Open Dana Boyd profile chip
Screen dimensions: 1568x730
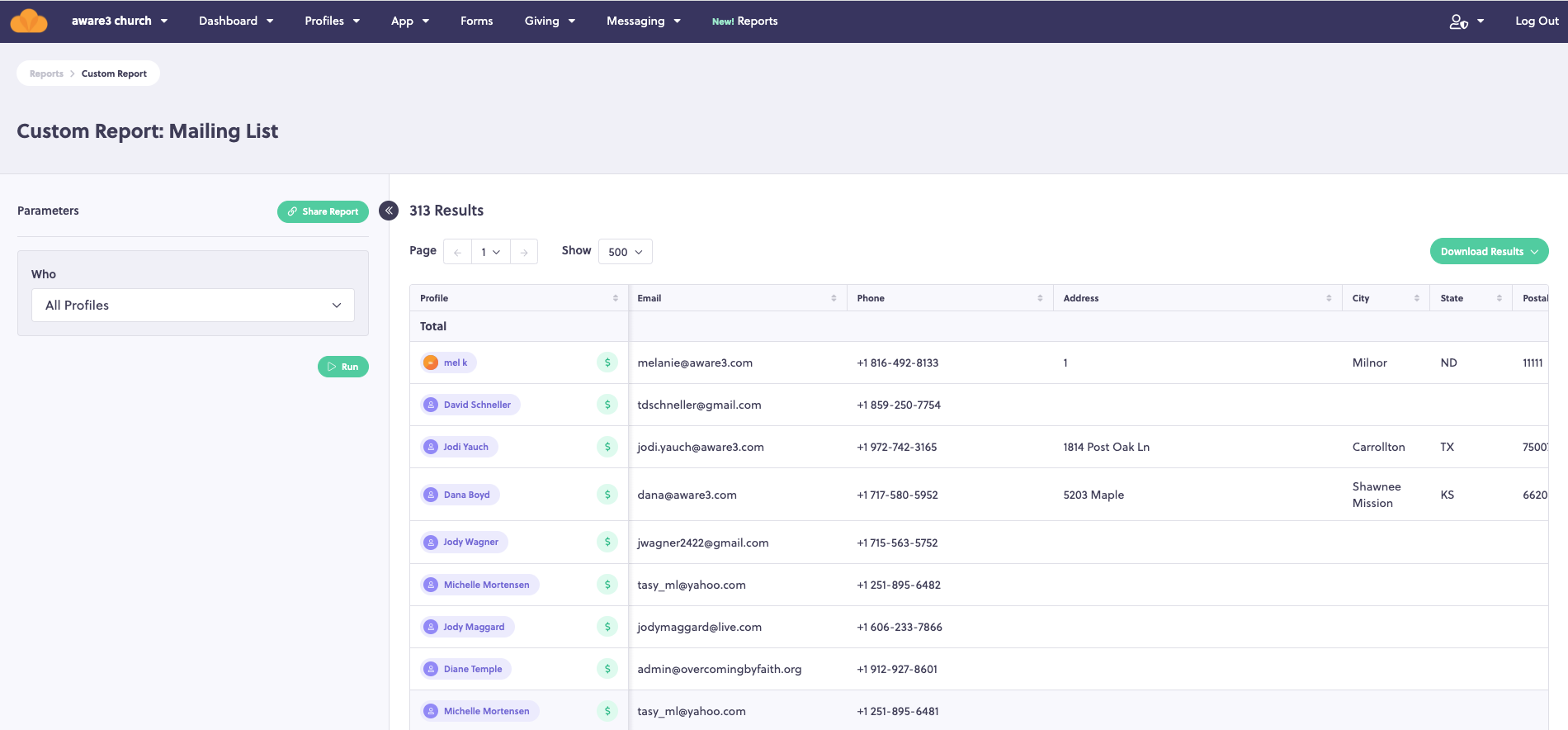460,495
